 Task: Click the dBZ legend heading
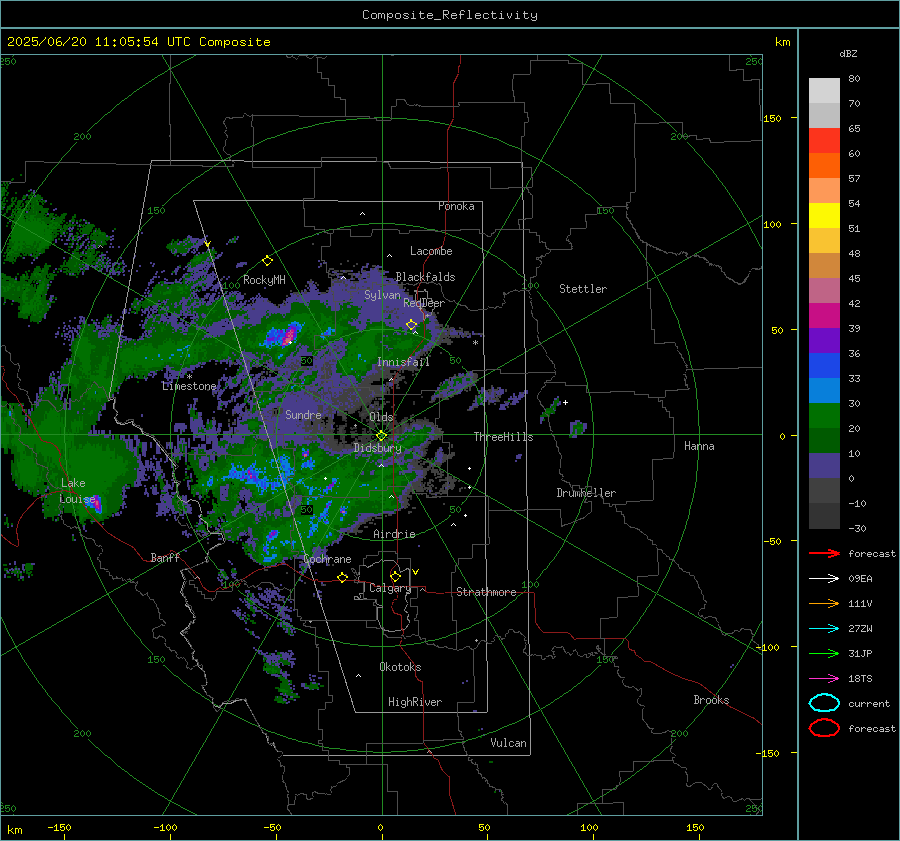[x=848, y=54]
